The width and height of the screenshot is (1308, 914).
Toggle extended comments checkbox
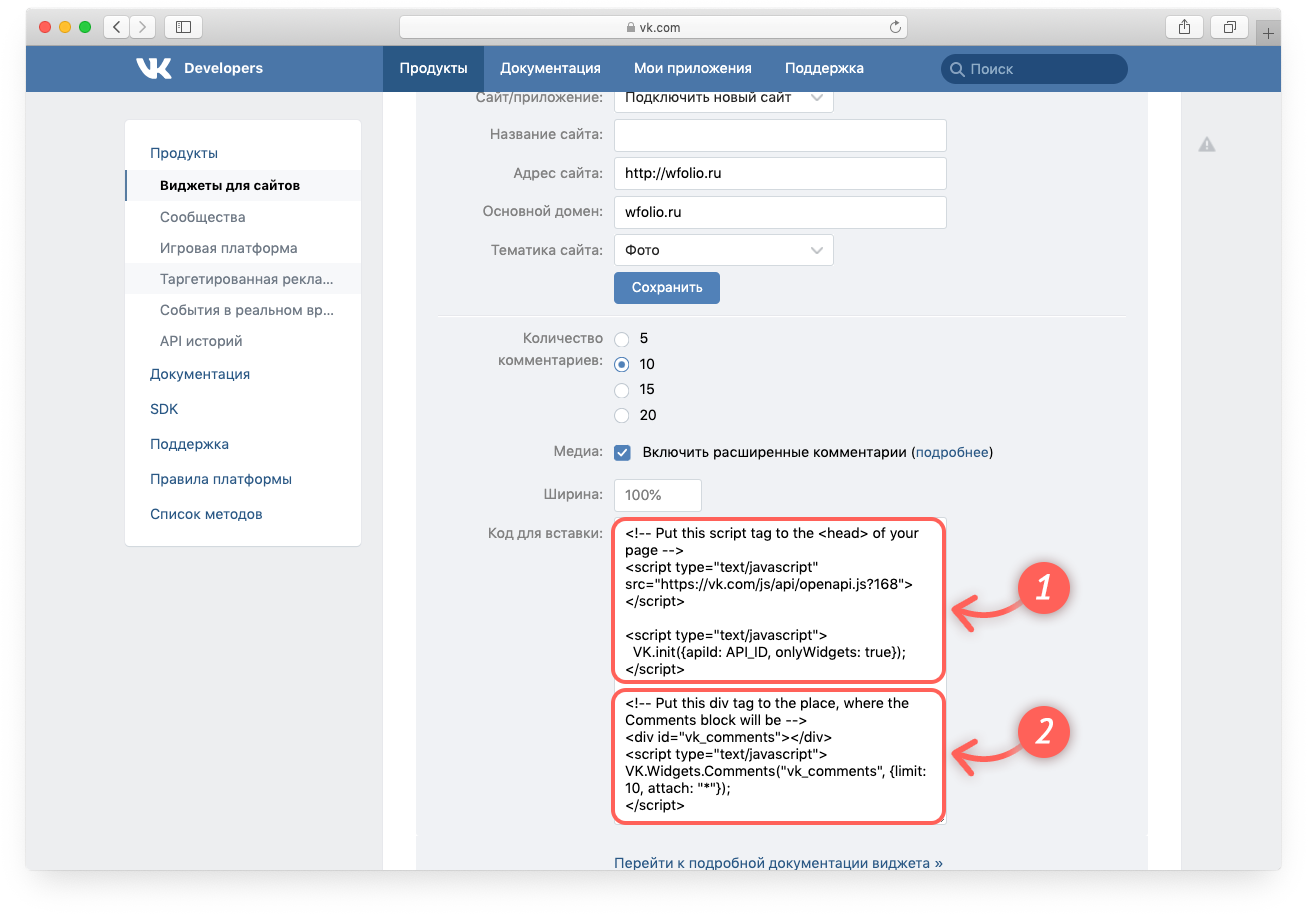coord(622,452)
